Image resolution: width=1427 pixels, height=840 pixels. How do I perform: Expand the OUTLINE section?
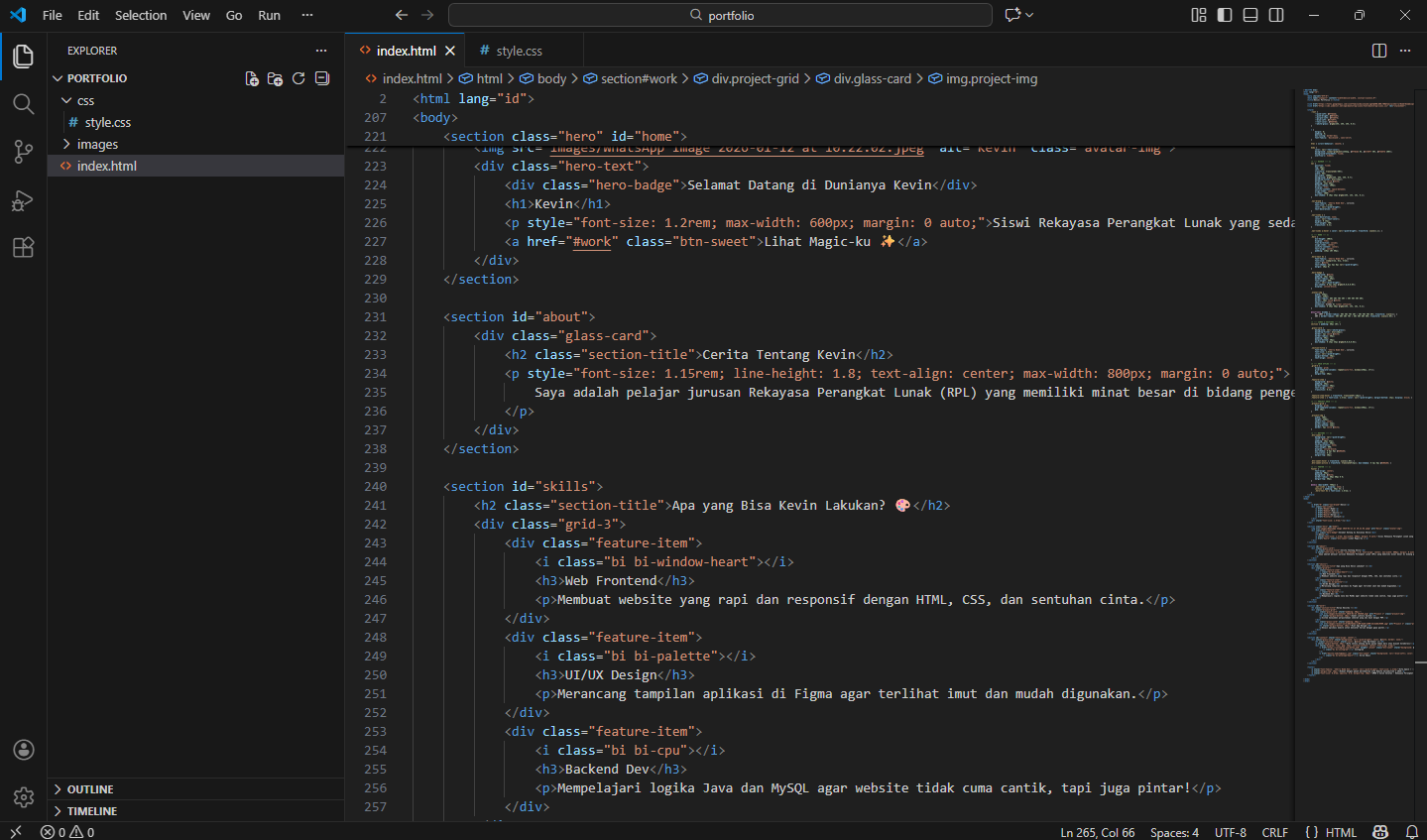pyautogui.click(x=90, y=789)
